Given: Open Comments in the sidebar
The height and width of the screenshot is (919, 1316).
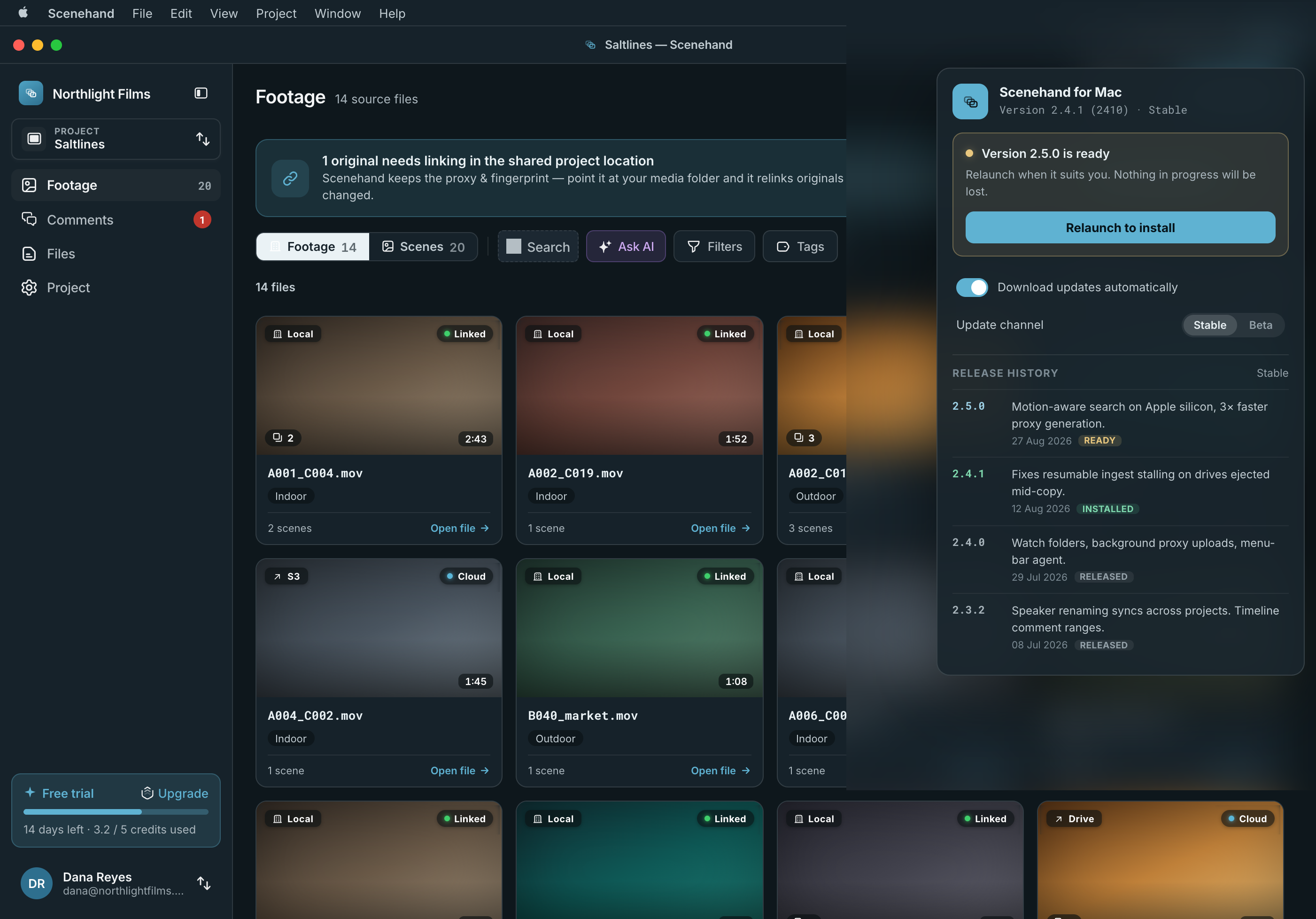Looking at the screenshot, I should tap(116, 219).
